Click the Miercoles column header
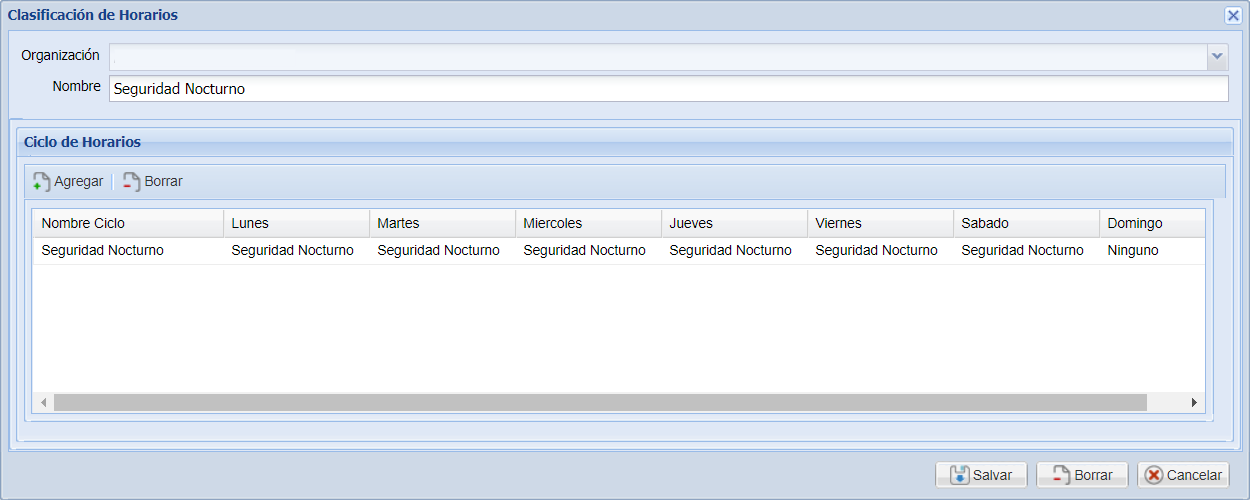Image resolution: width=1250 pixels, height=500 pixels. (588, 223)
